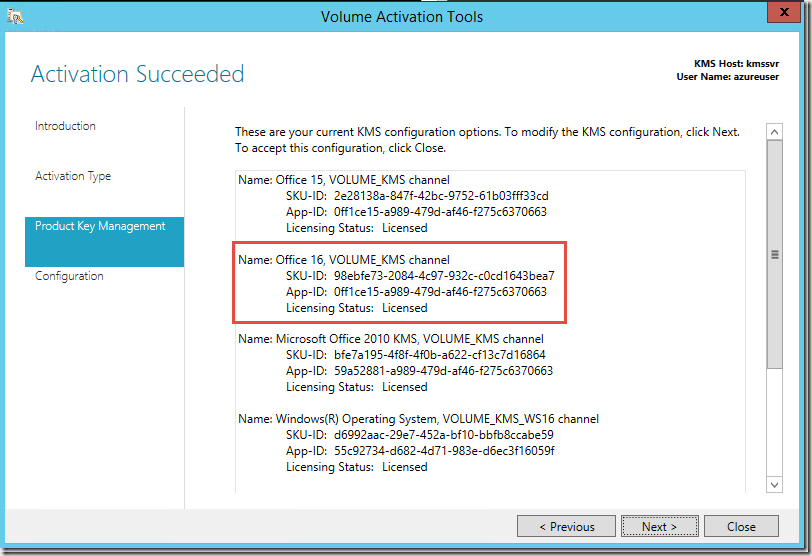812x556 pixels.
Task: Click the scrollbar down arrow
Action: tap(774, 484)
